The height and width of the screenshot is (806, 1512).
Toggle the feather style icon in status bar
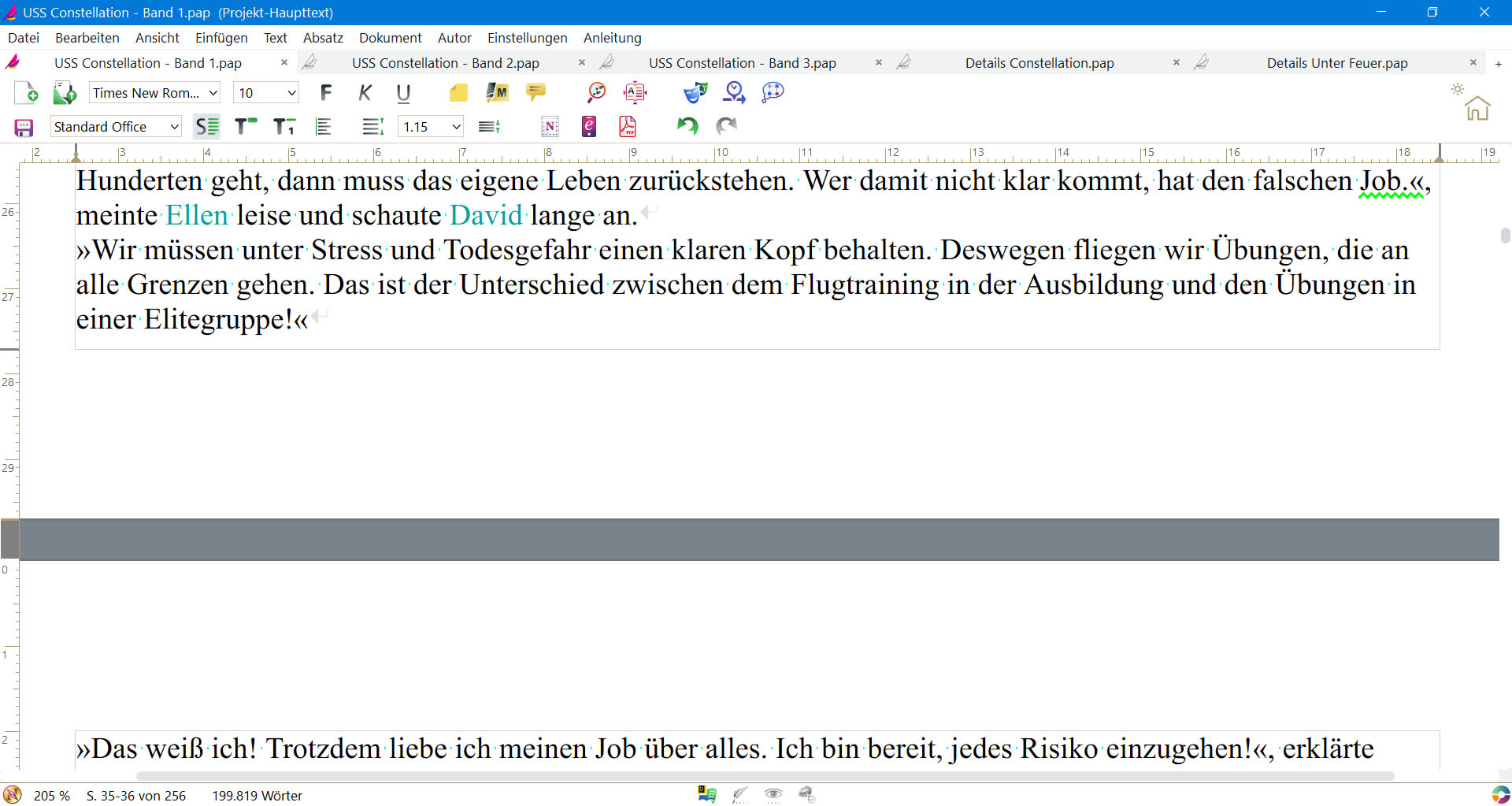coord(739,795)
